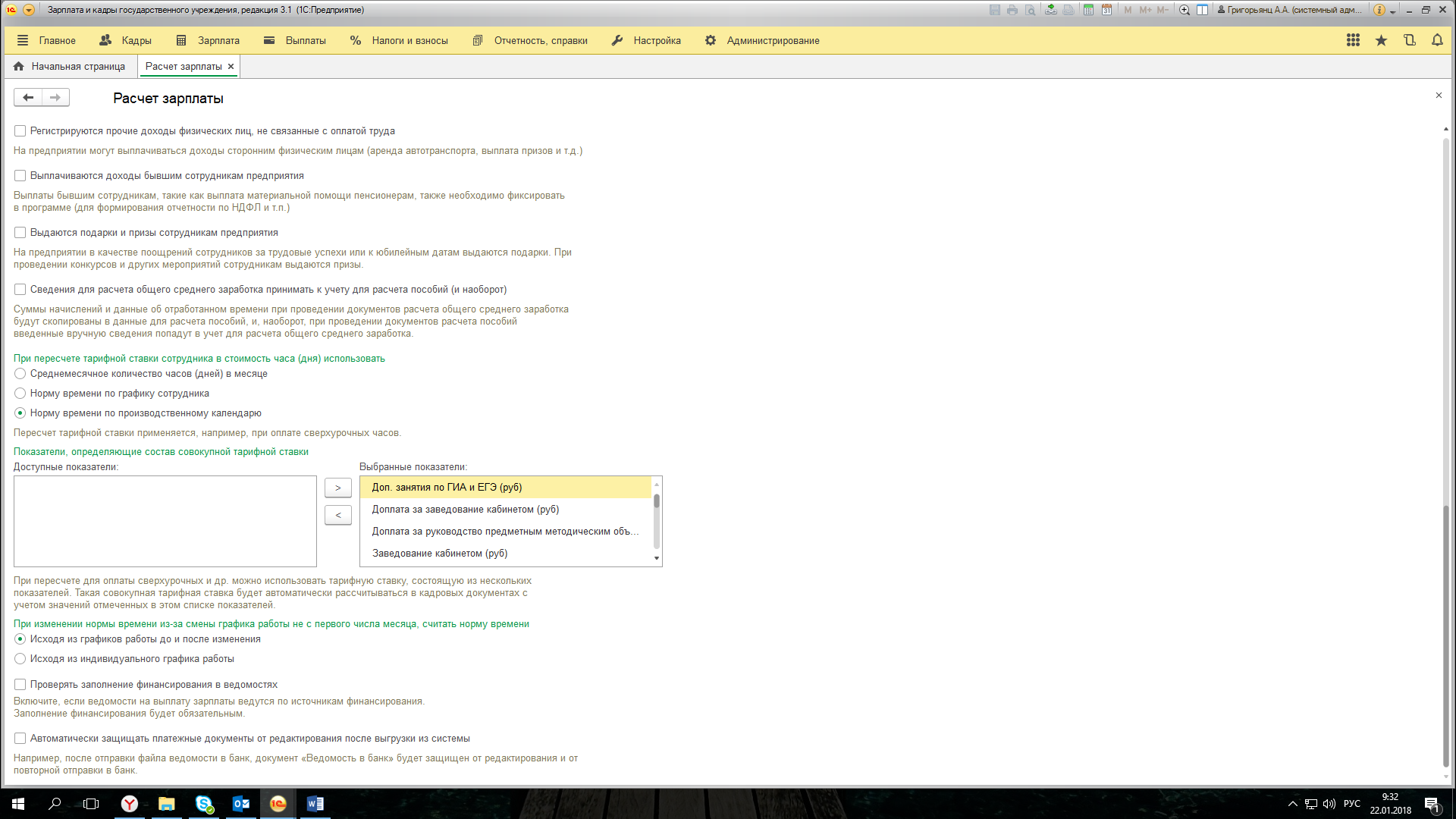Screen dimensions: 1456x819
Task: Close the Расчет зарплаты form with X
Action: 1438,96
